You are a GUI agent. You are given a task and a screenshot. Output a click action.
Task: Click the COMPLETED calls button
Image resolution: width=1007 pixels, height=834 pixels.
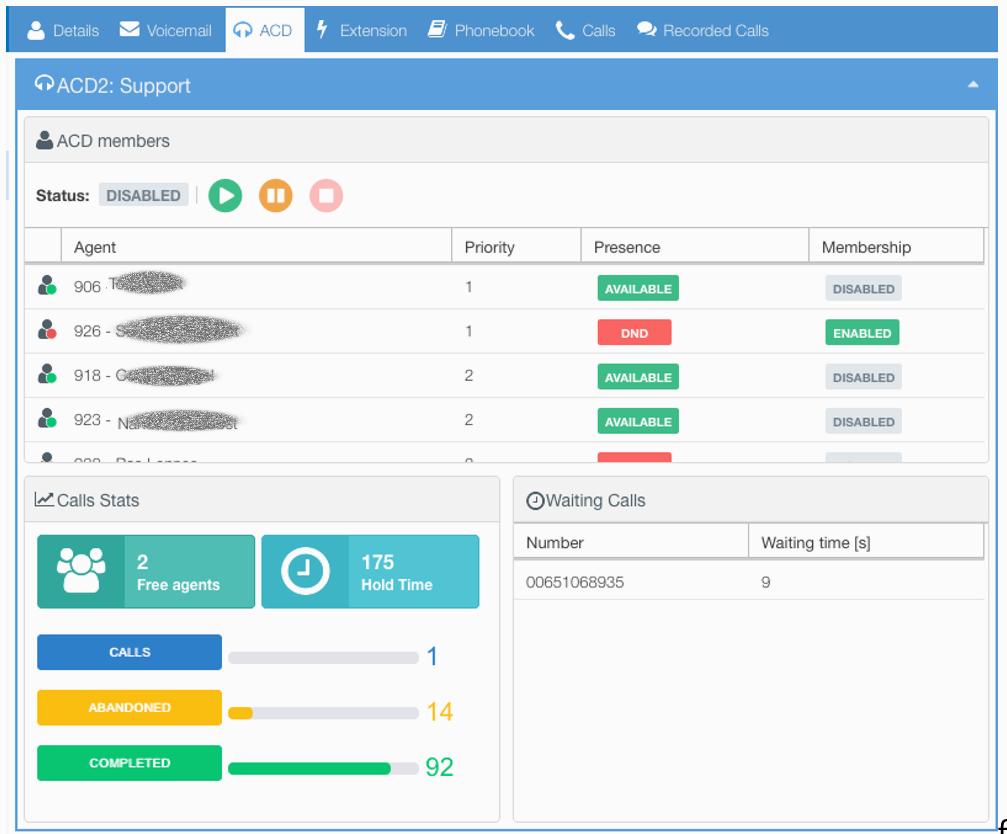129,762
